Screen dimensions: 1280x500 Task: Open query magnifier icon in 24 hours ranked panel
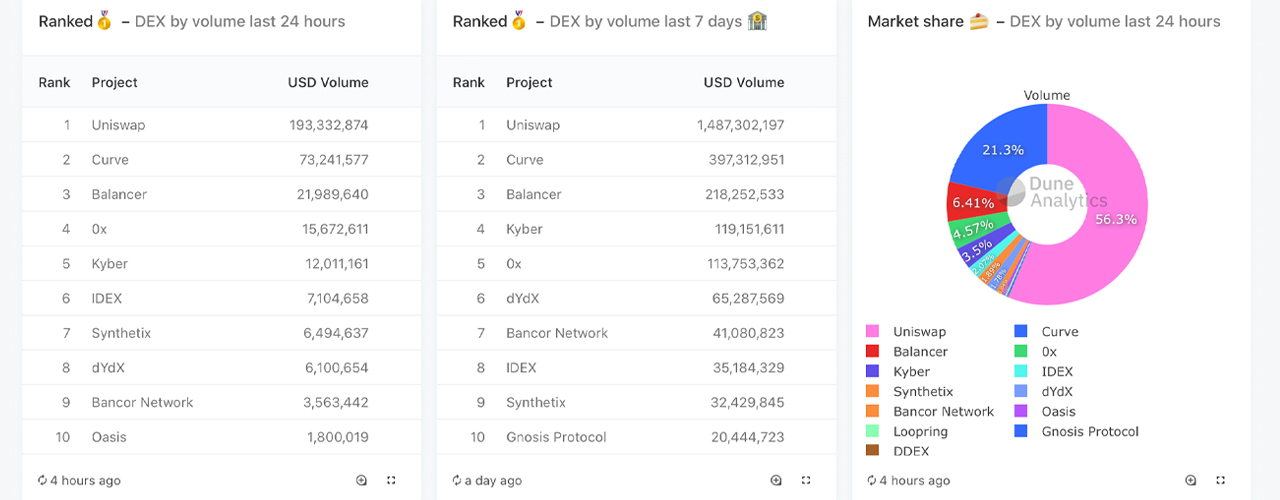coord(362,480)
